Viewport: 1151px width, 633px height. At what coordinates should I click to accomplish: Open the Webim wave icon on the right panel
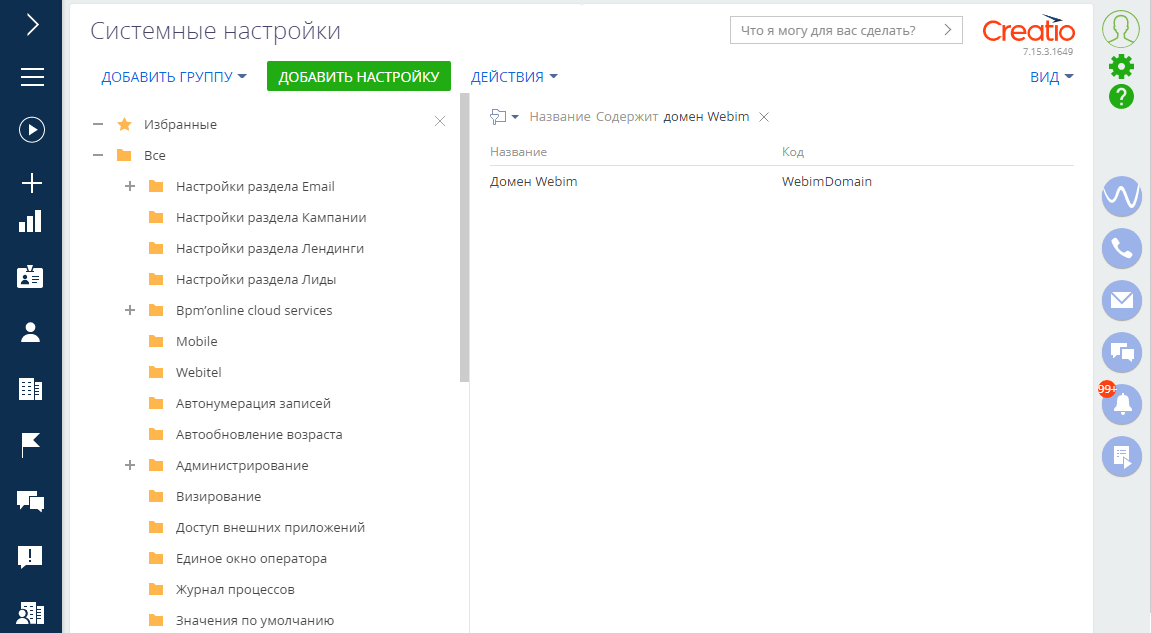[x=1121, y=196]
